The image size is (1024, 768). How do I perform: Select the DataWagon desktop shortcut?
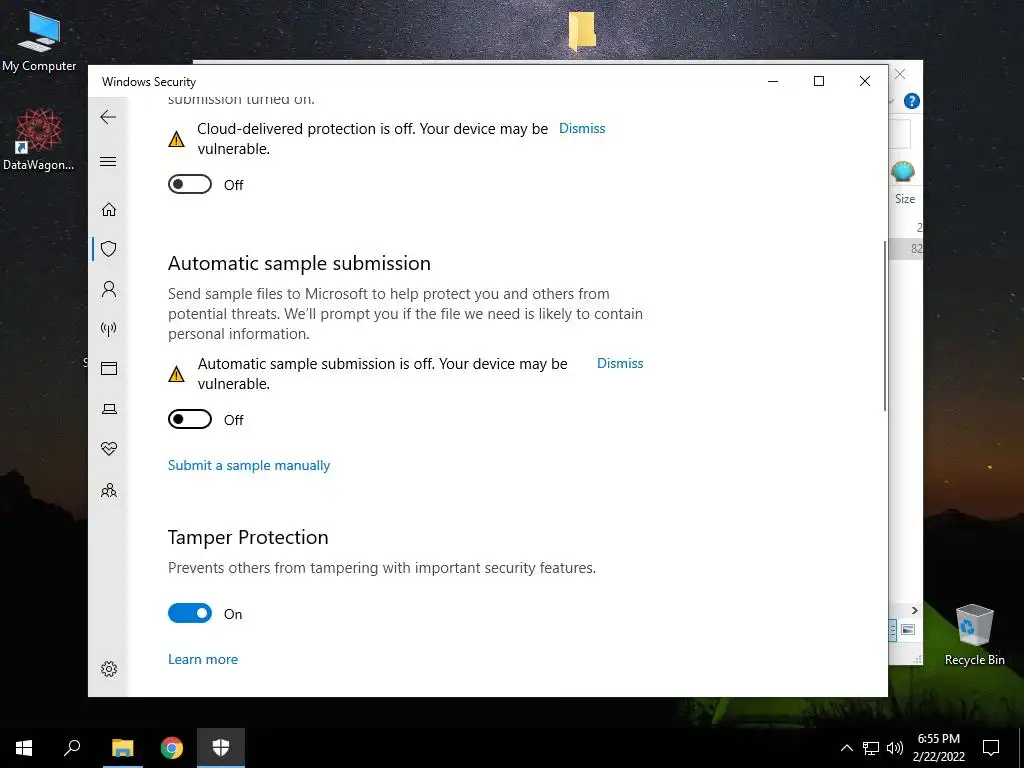click(39, 140)
